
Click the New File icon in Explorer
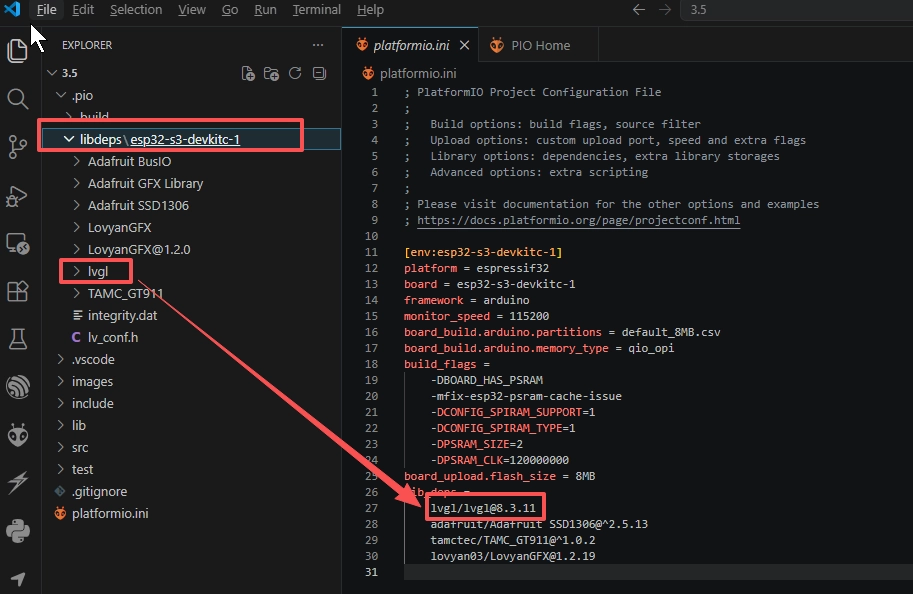248,73
